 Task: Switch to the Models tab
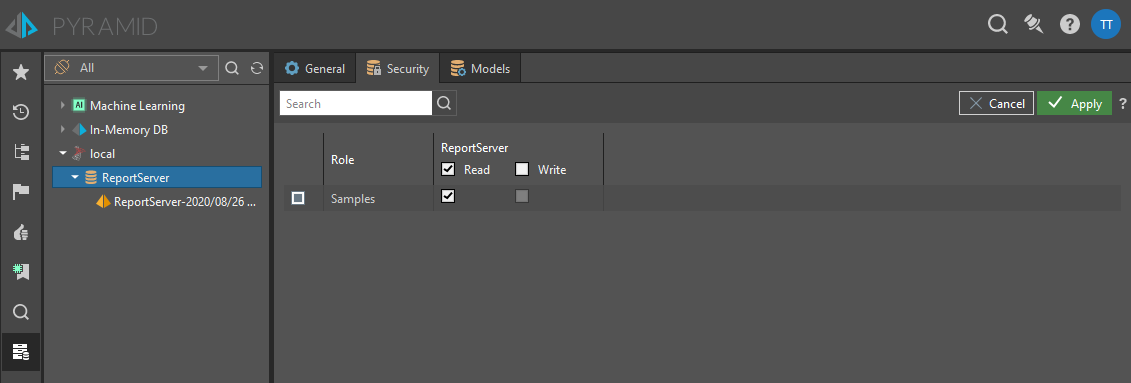480,69
